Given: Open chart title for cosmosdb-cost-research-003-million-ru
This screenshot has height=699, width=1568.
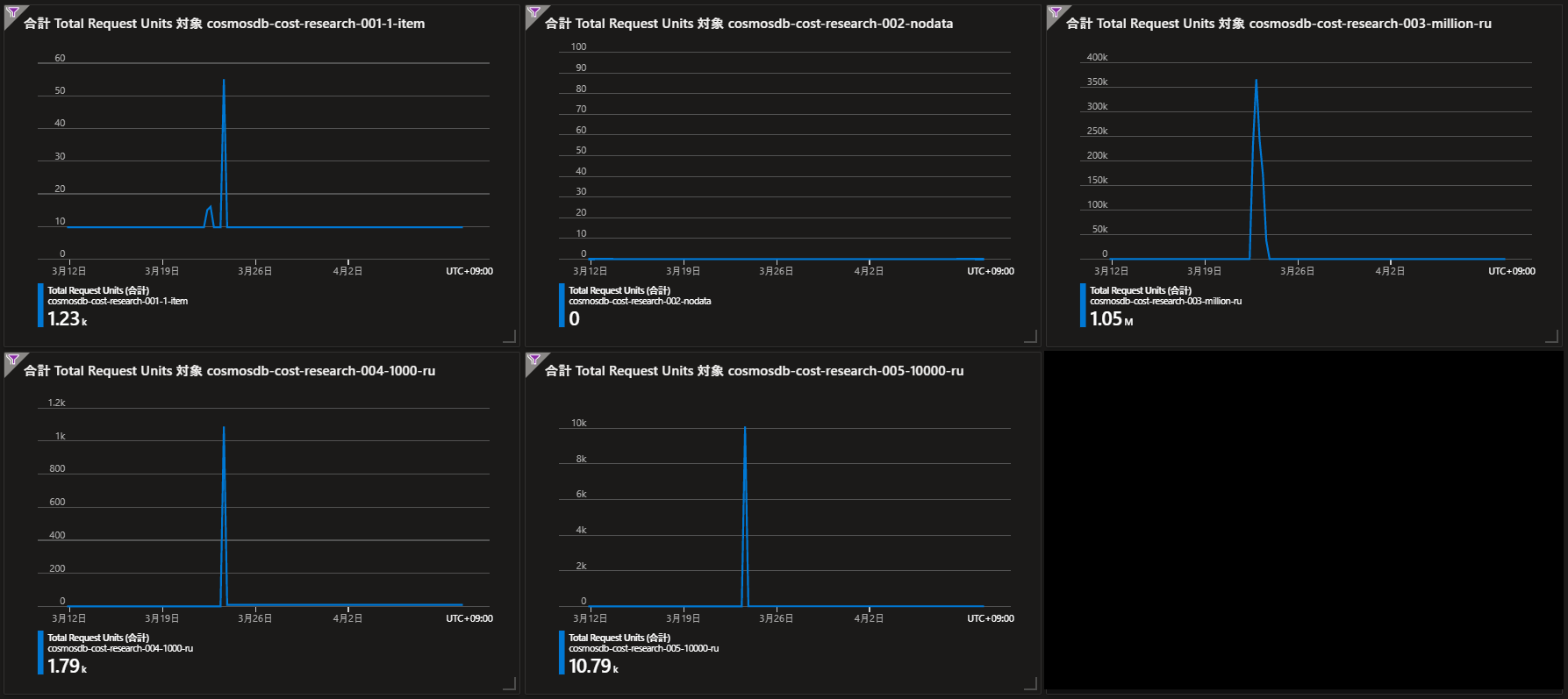Looking at the screenshot, I should point(1278,24).
